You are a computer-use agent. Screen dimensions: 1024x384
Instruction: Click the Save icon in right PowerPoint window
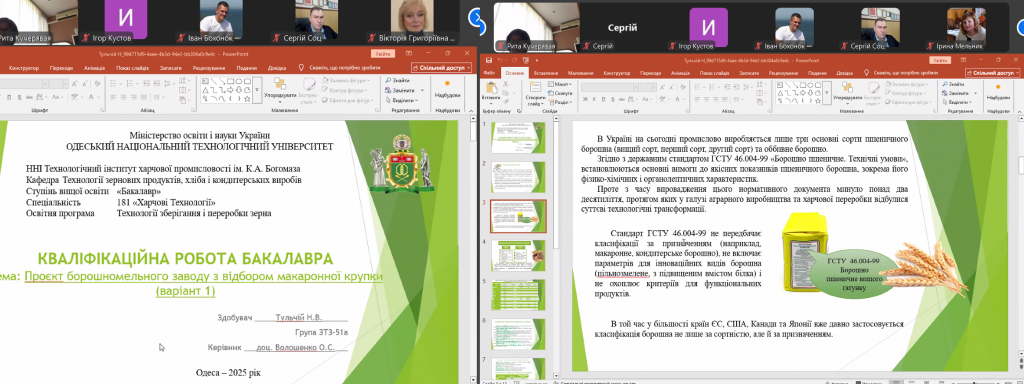point(488,60)
